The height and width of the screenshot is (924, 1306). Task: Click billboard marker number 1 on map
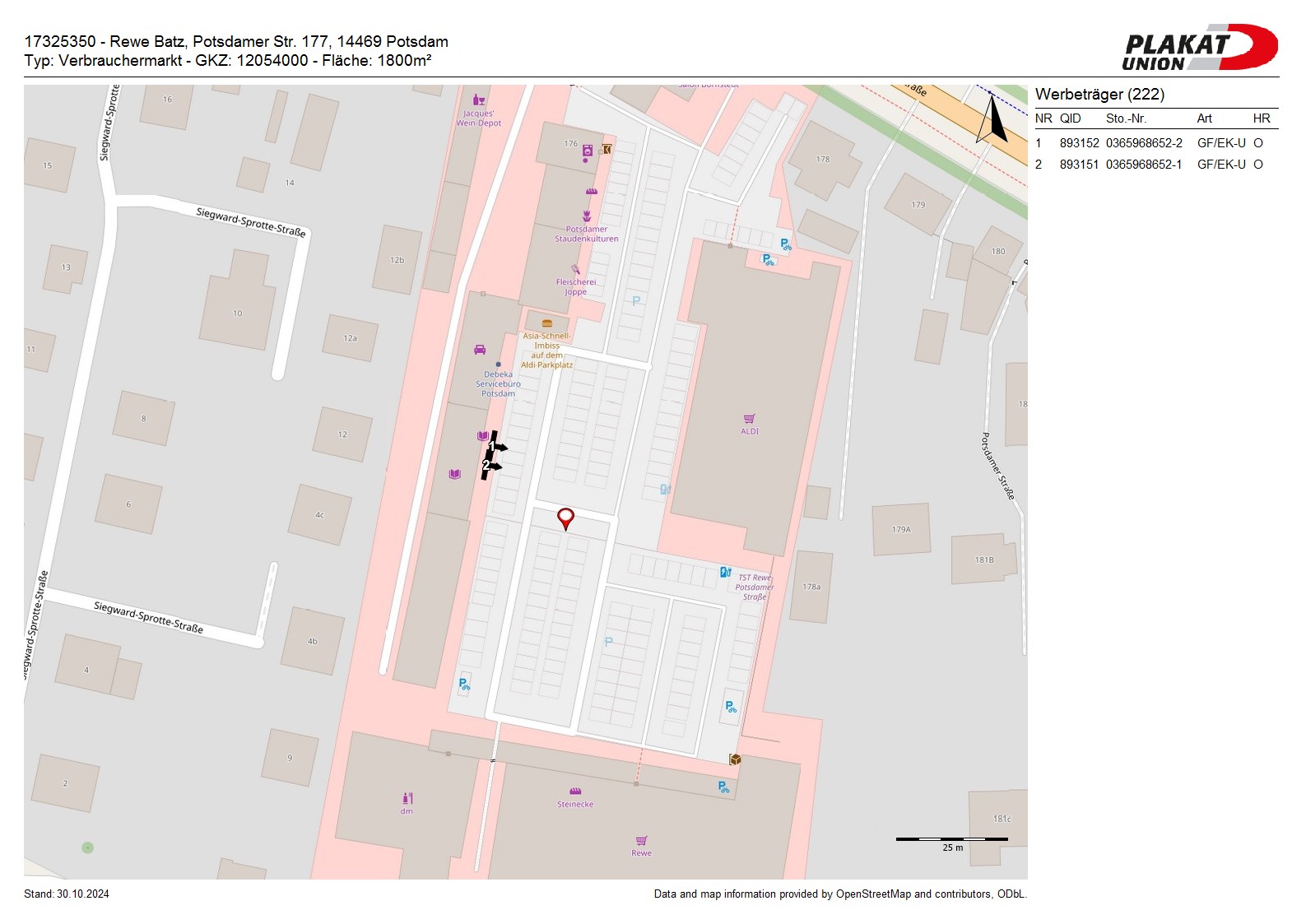493,446
